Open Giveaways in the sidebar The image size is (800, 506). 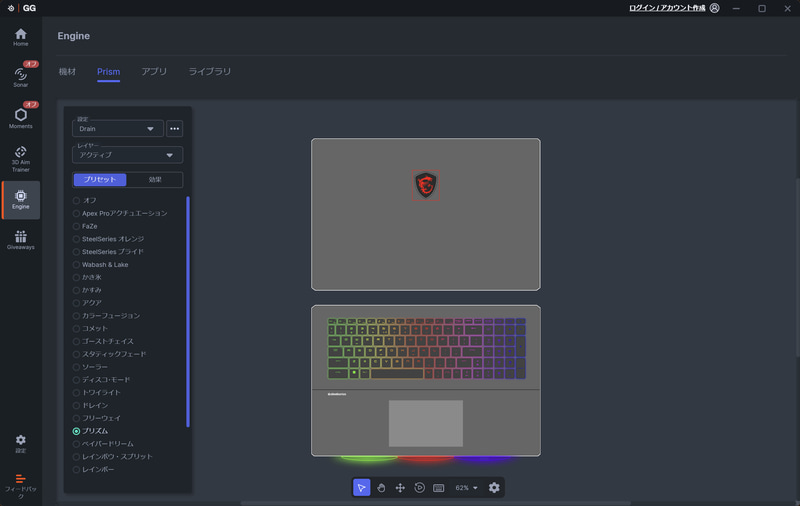click(x=20, y=240)
